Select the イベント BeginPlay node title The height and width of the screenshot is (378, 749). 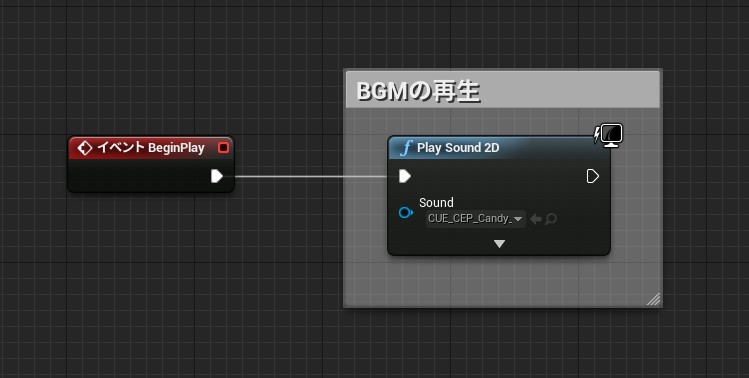point(150,148)
